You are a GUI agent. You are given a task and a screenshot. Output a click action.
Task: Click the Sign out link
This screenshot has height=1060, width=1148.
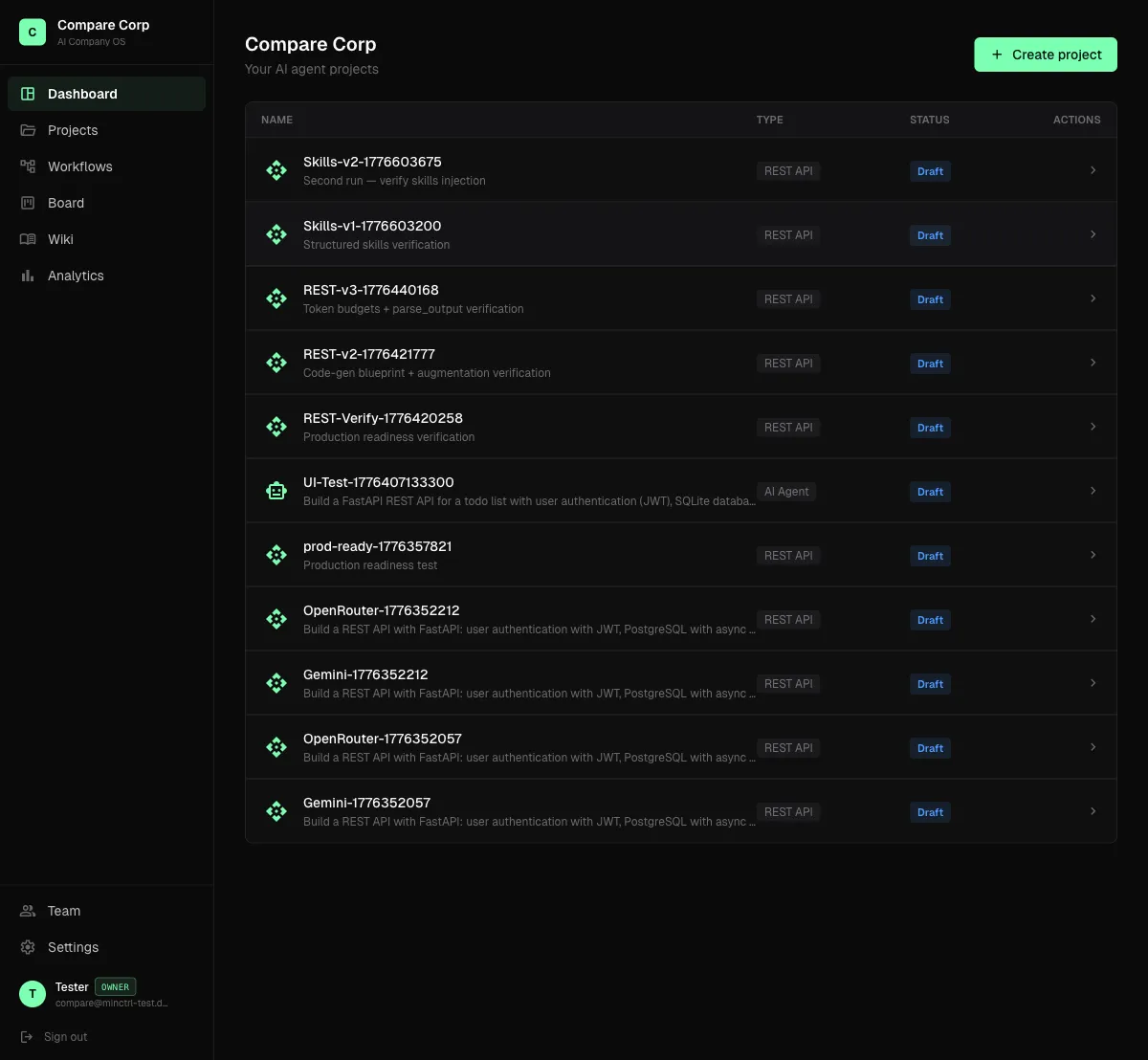tap(54, 1037)
